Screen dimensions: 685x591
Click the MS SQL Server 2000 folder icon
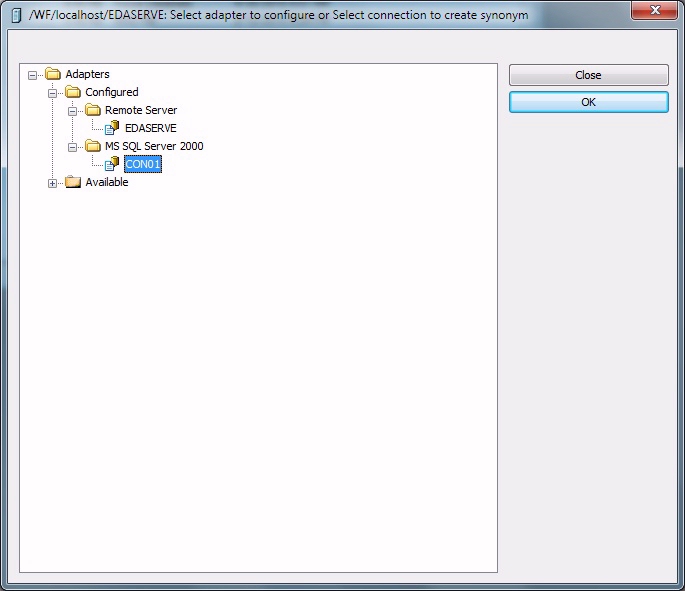(x=93, y=145)
